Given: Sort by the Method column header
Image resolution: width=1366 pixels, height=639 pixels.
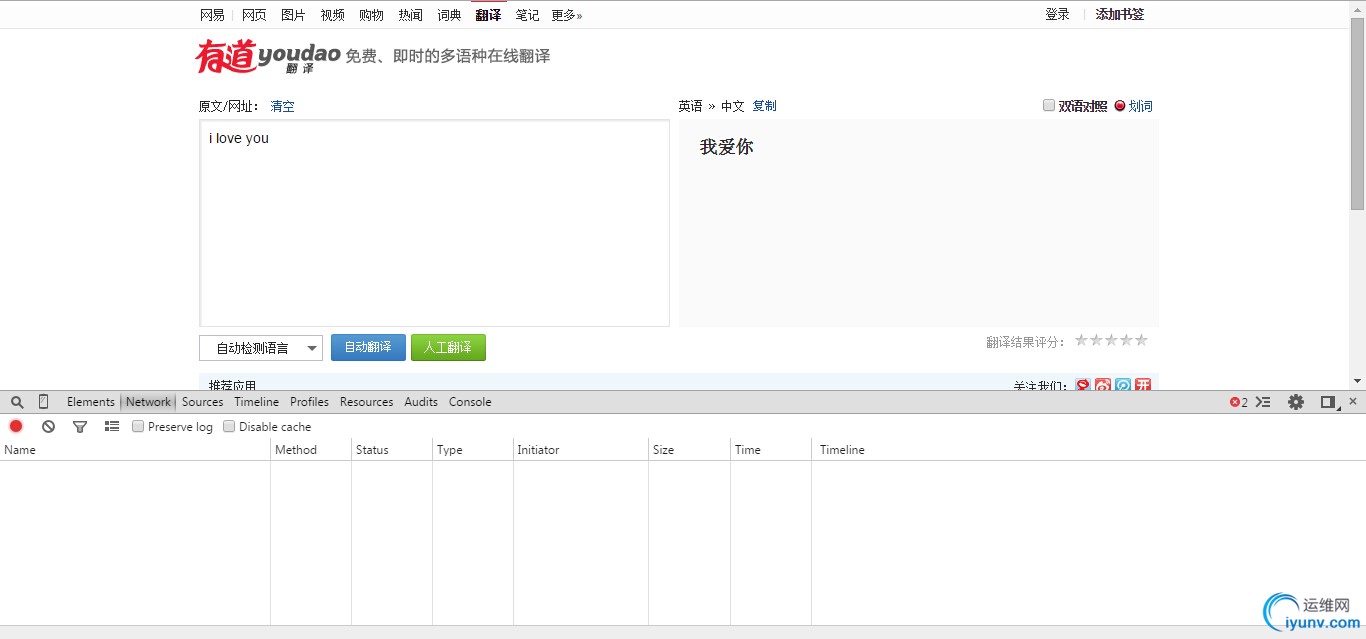Looking at the screenshot, I should click(x=311, y=450).
